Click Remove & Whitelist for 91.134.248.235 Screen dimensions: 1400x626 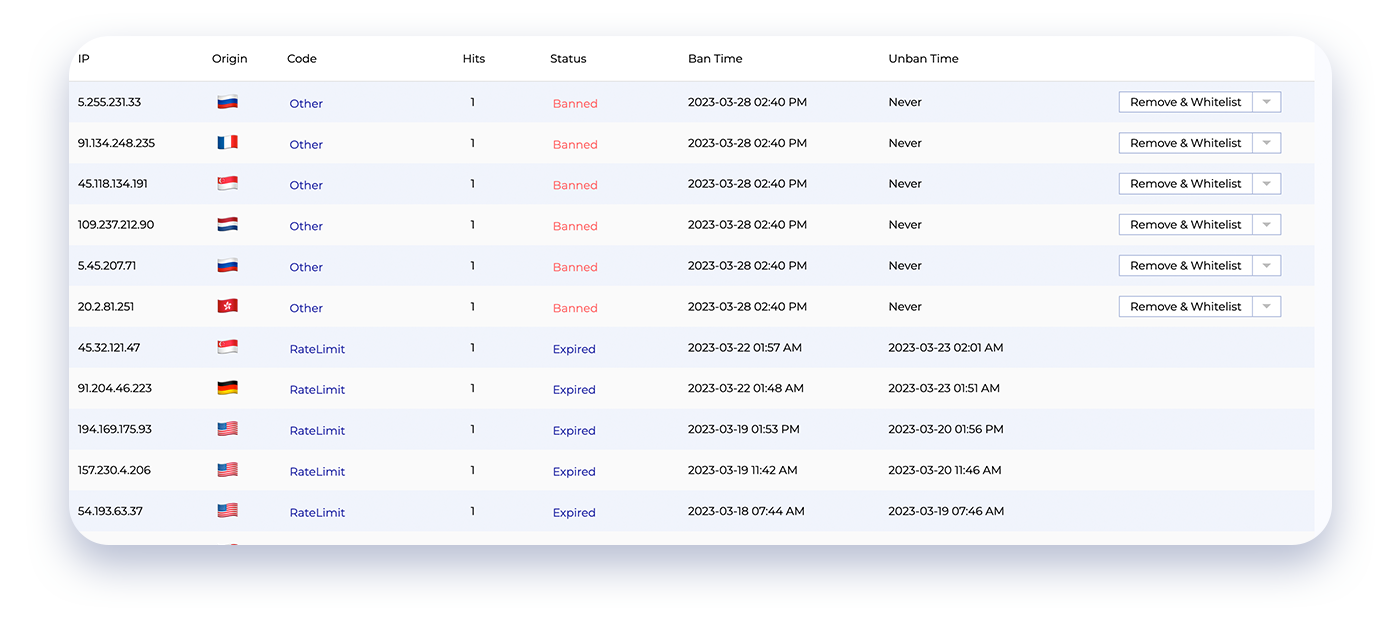(x=1184, y=142)
